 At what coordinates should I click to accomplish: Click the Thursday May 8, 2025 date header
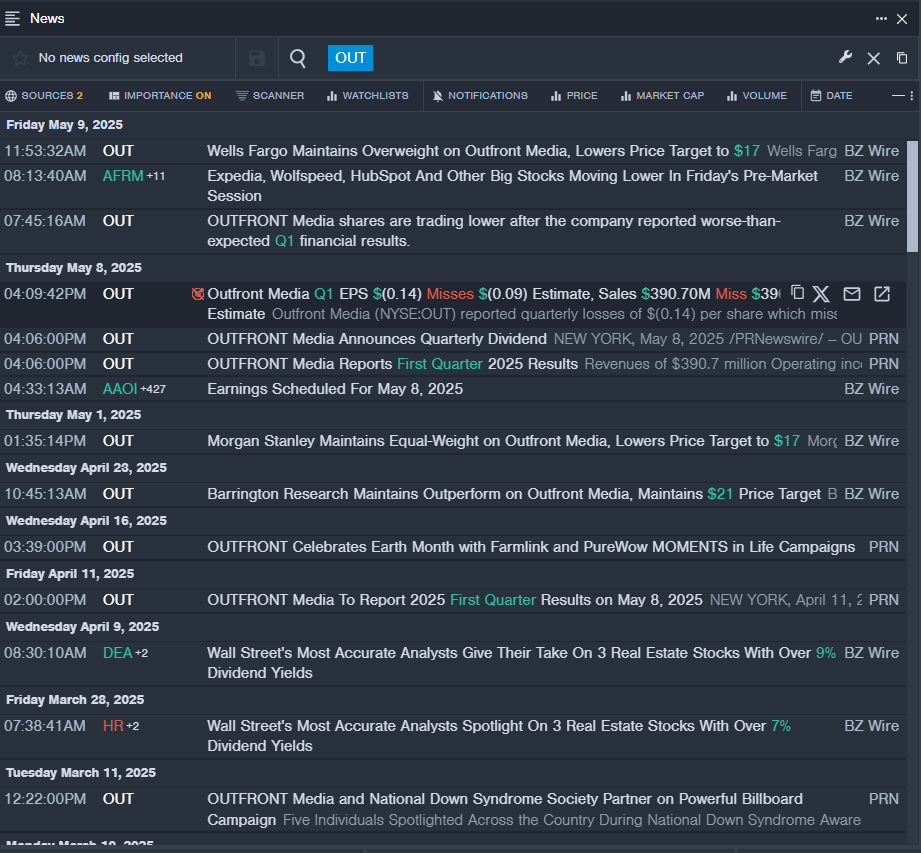pos(74,268)
